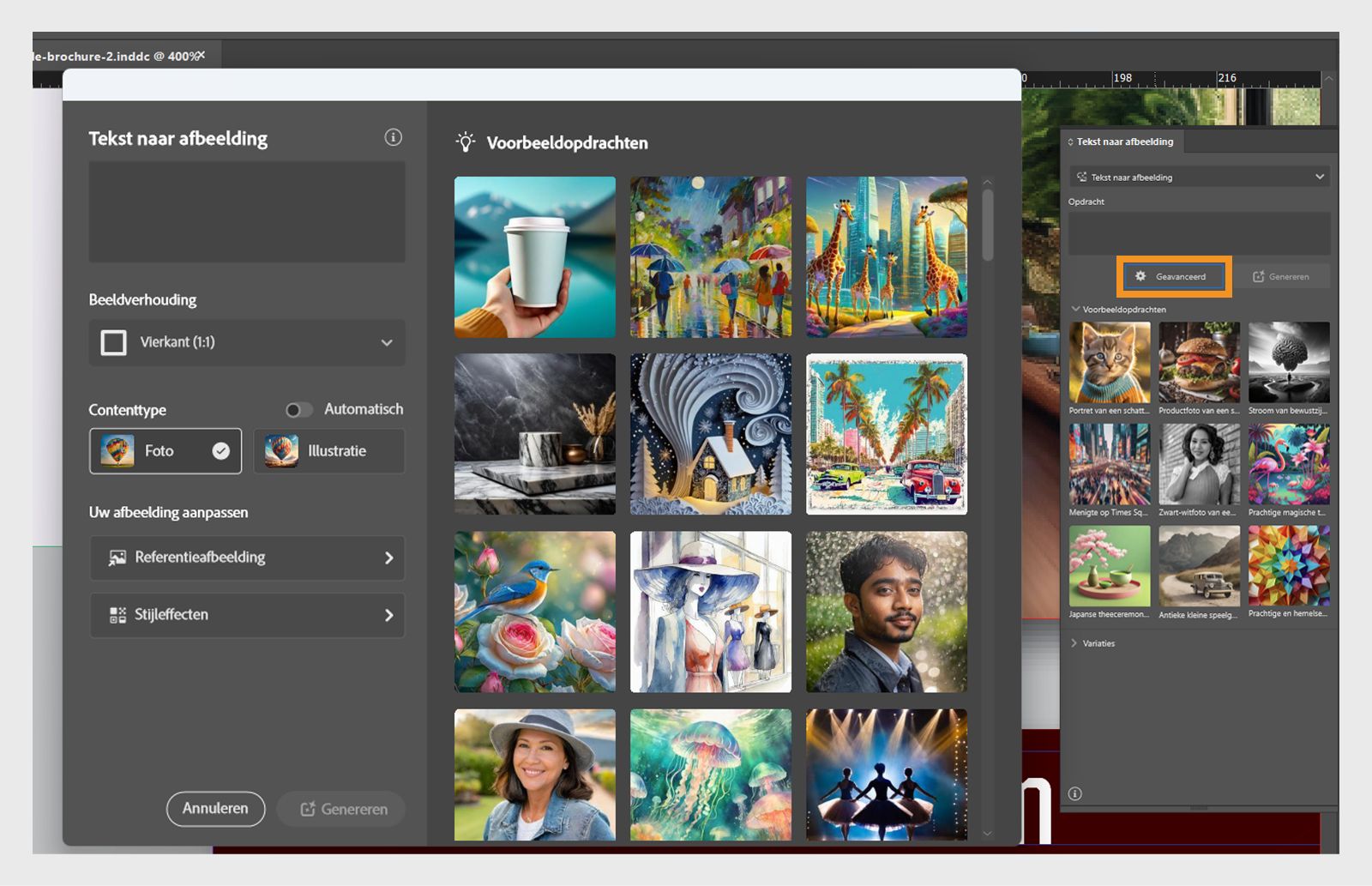Select the Foto content type
1372x886 pixels.
[x=165, y=451]
